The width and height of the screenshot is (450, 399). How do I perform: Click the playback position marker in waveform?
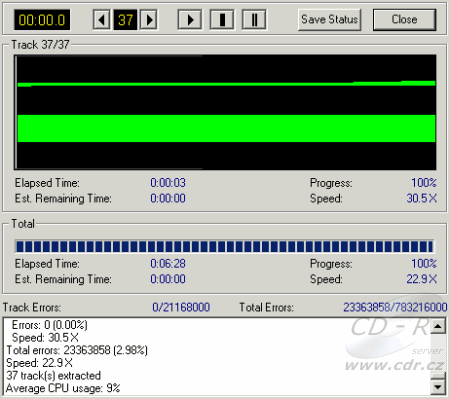coord(16,112)
